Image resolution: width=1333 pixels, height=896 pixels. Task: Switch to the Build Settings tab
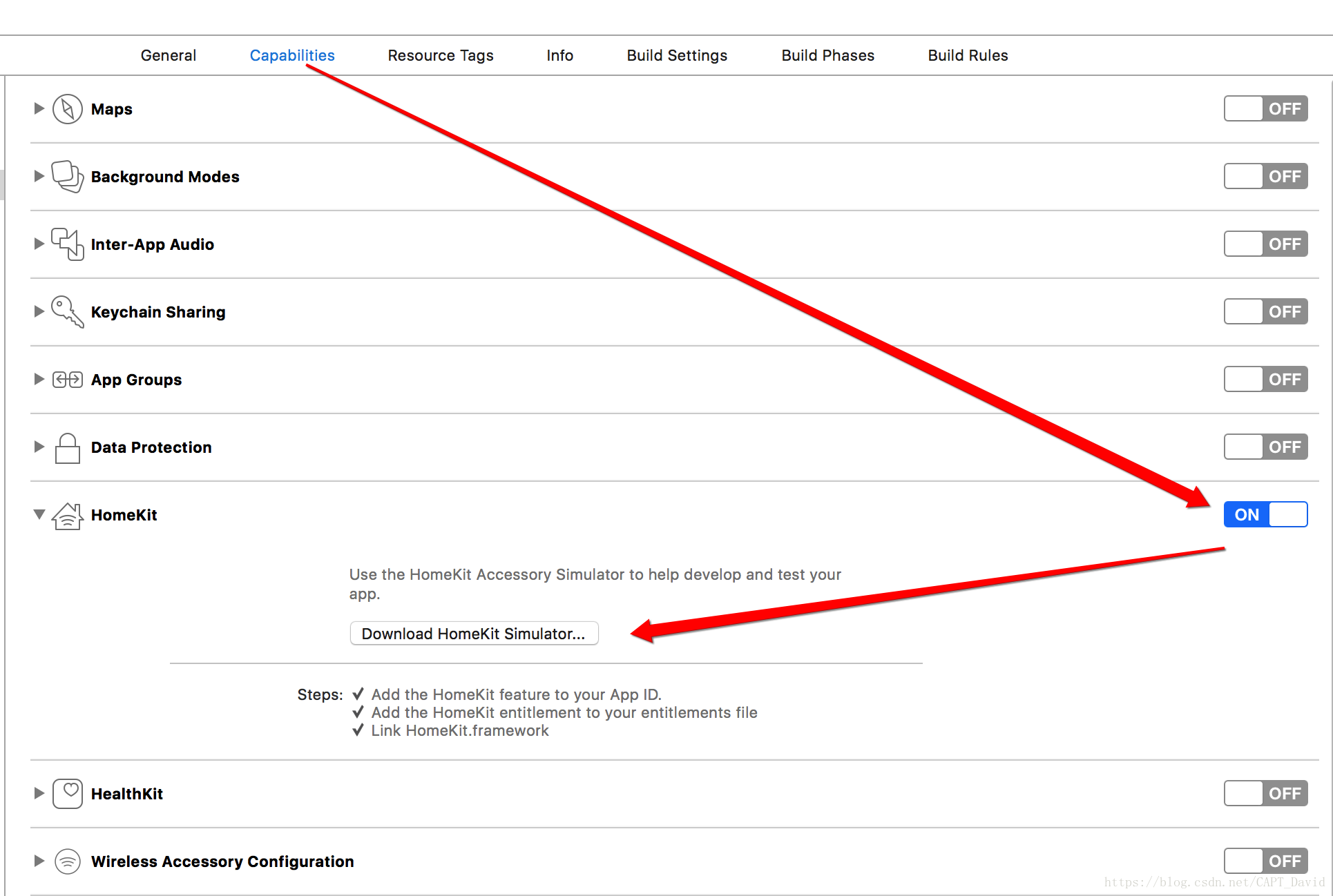(x=677, y=55)
